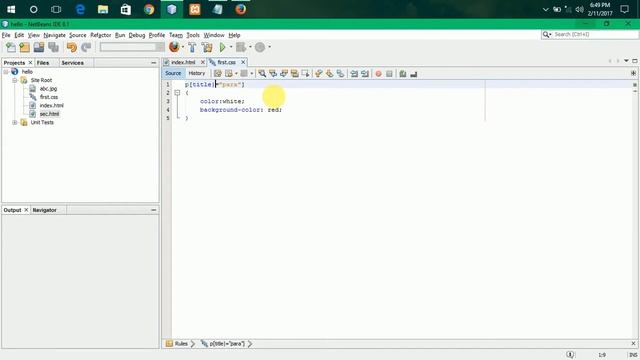640x360 pixels.
Task: Toggle the INS insert mode indicator
Action: (633, 355)
